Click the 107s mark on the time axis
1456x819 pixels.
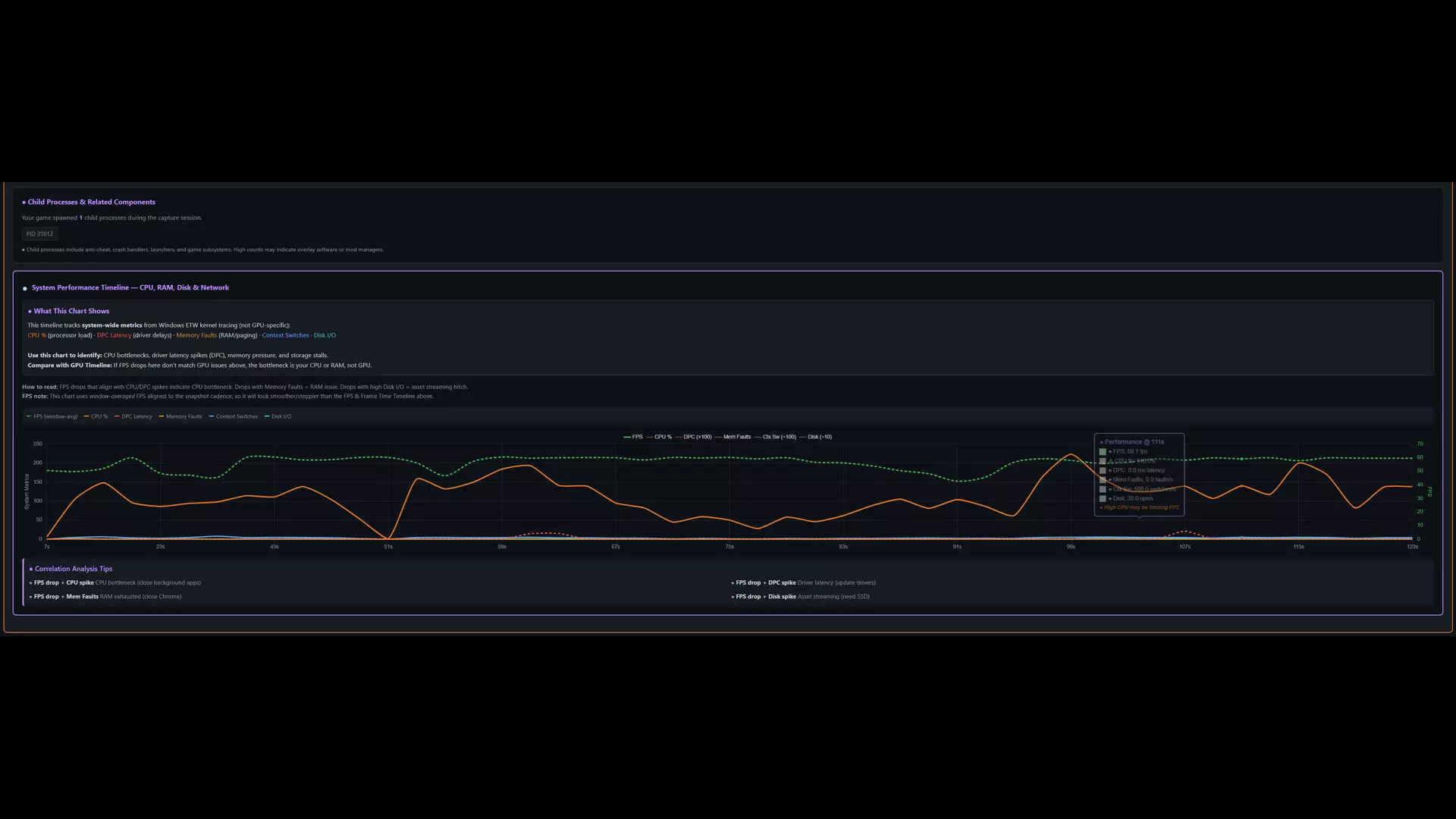point(1185,547)
